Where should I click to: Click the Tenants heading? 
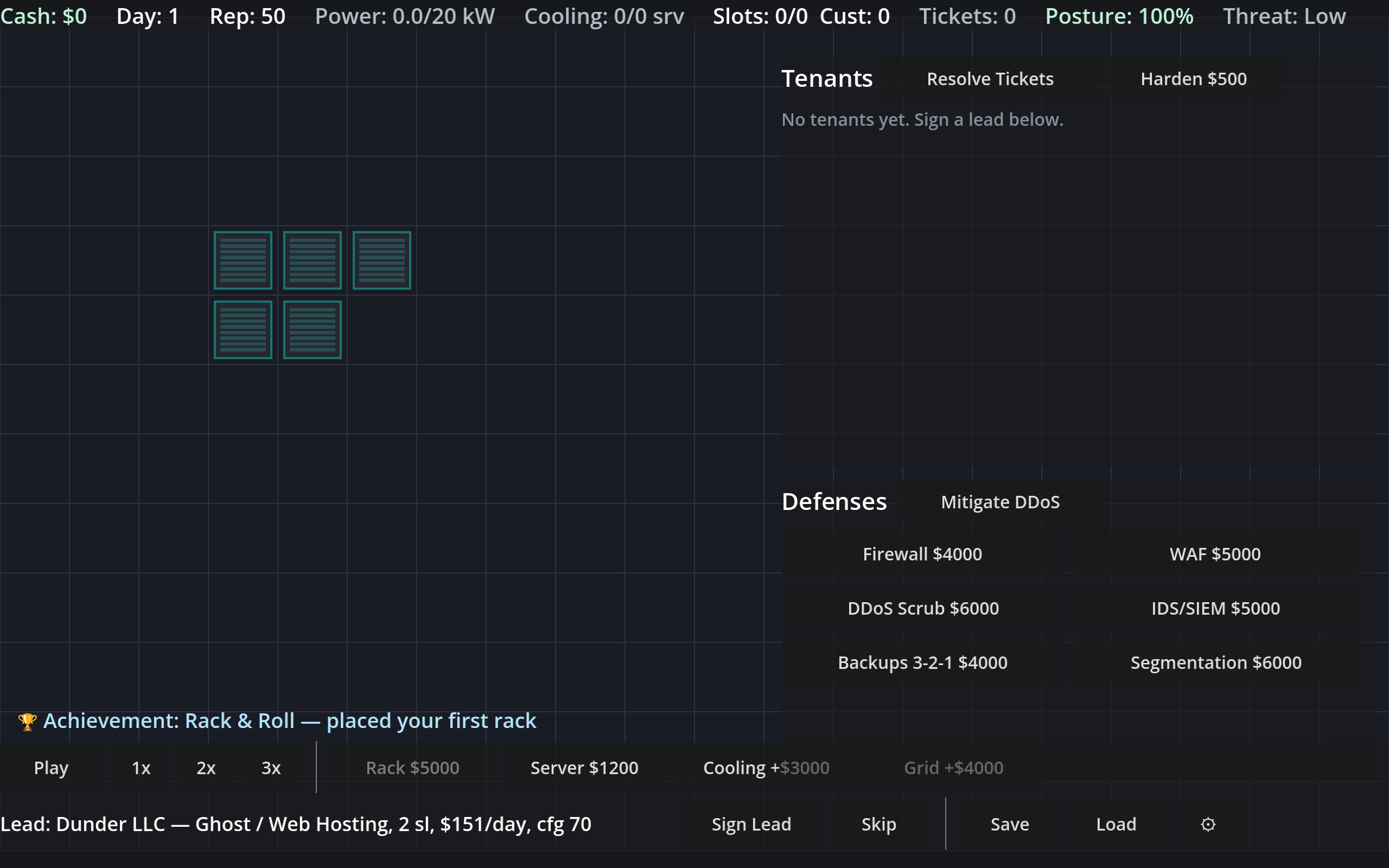(x=827, y=79)
